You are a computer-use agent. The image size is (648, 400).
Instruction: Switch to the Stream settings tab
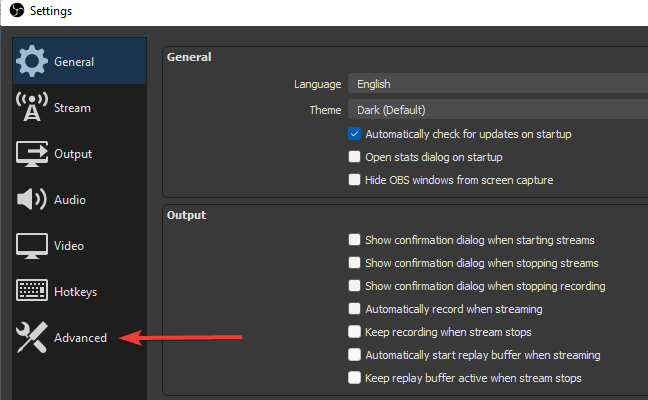[x=72, y=108]
